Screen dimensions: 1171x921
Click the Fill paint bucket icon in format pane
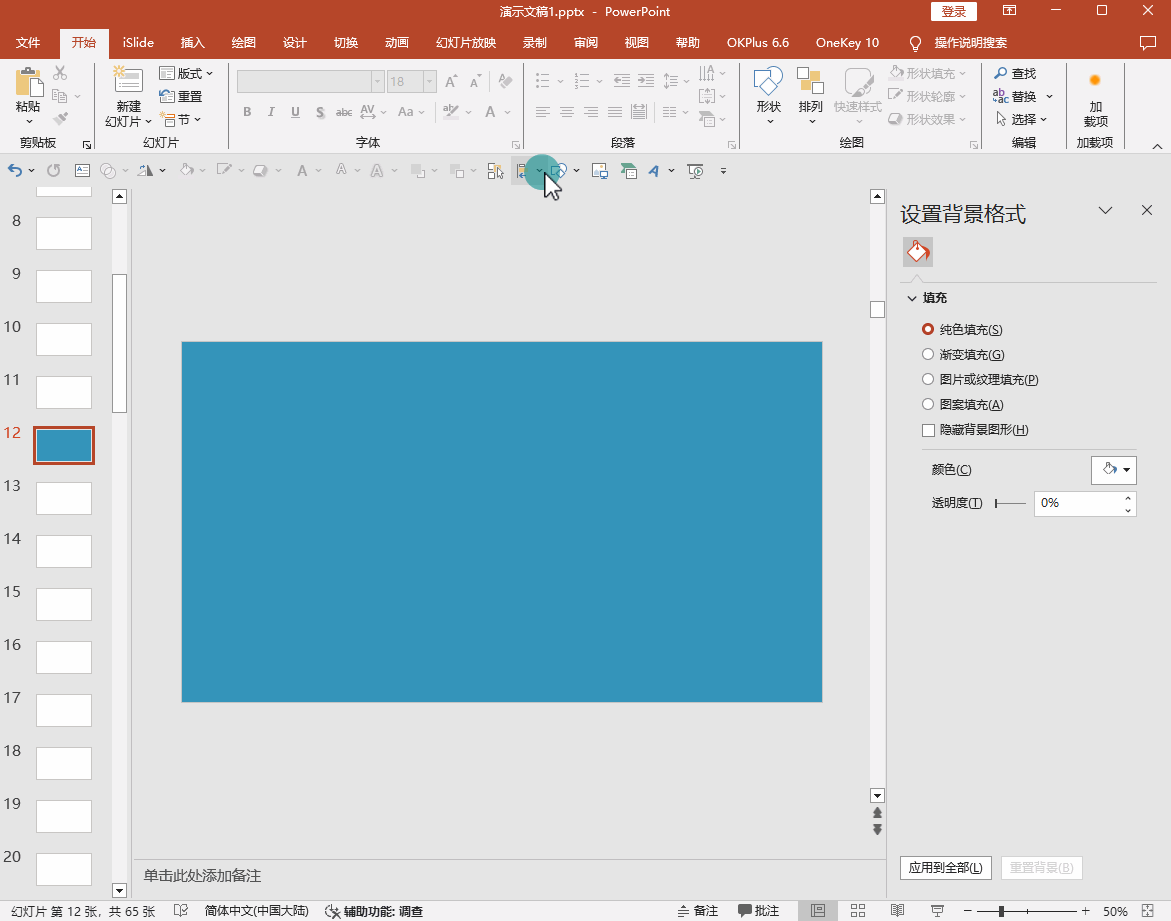click(x=918, y=252)
